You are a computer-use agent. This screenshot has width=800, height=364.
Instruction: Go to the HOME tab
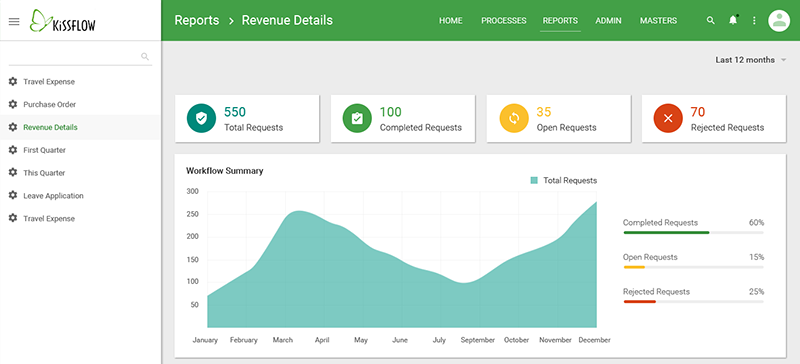451,21
